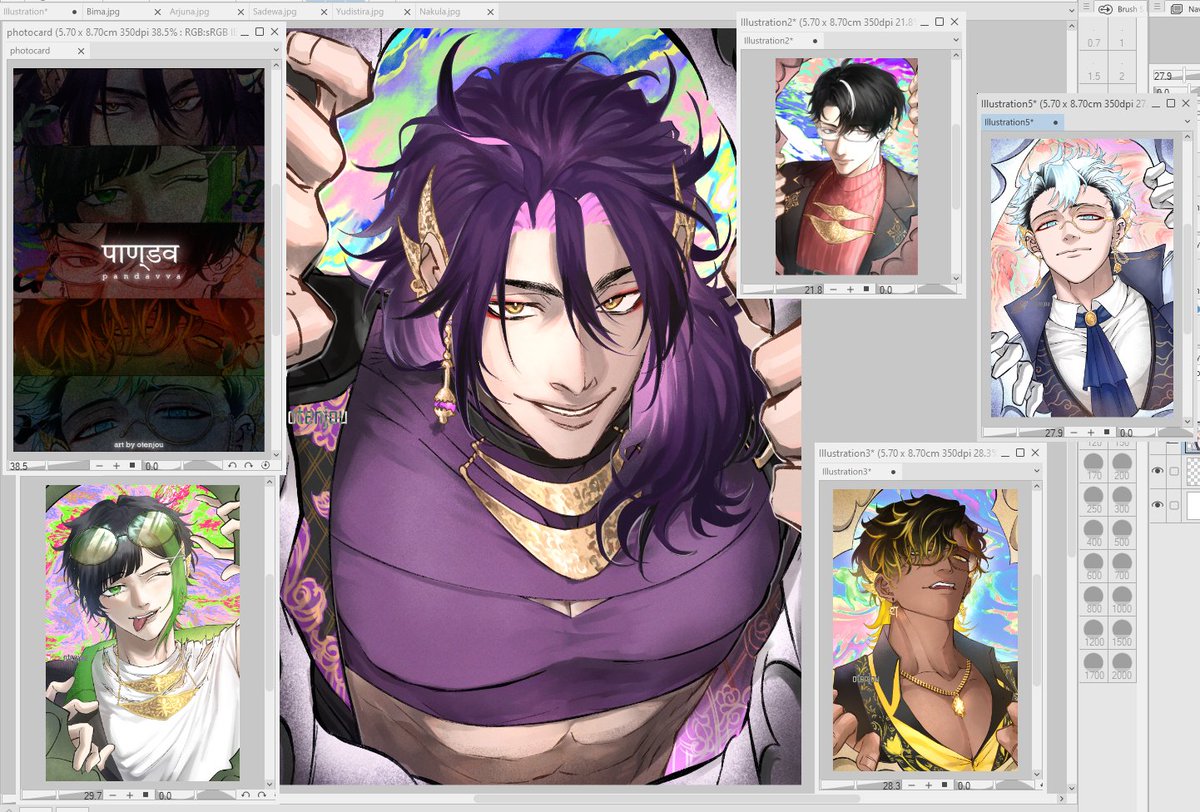
Task: Close the photocard document tab
Action: pos(81,50)
